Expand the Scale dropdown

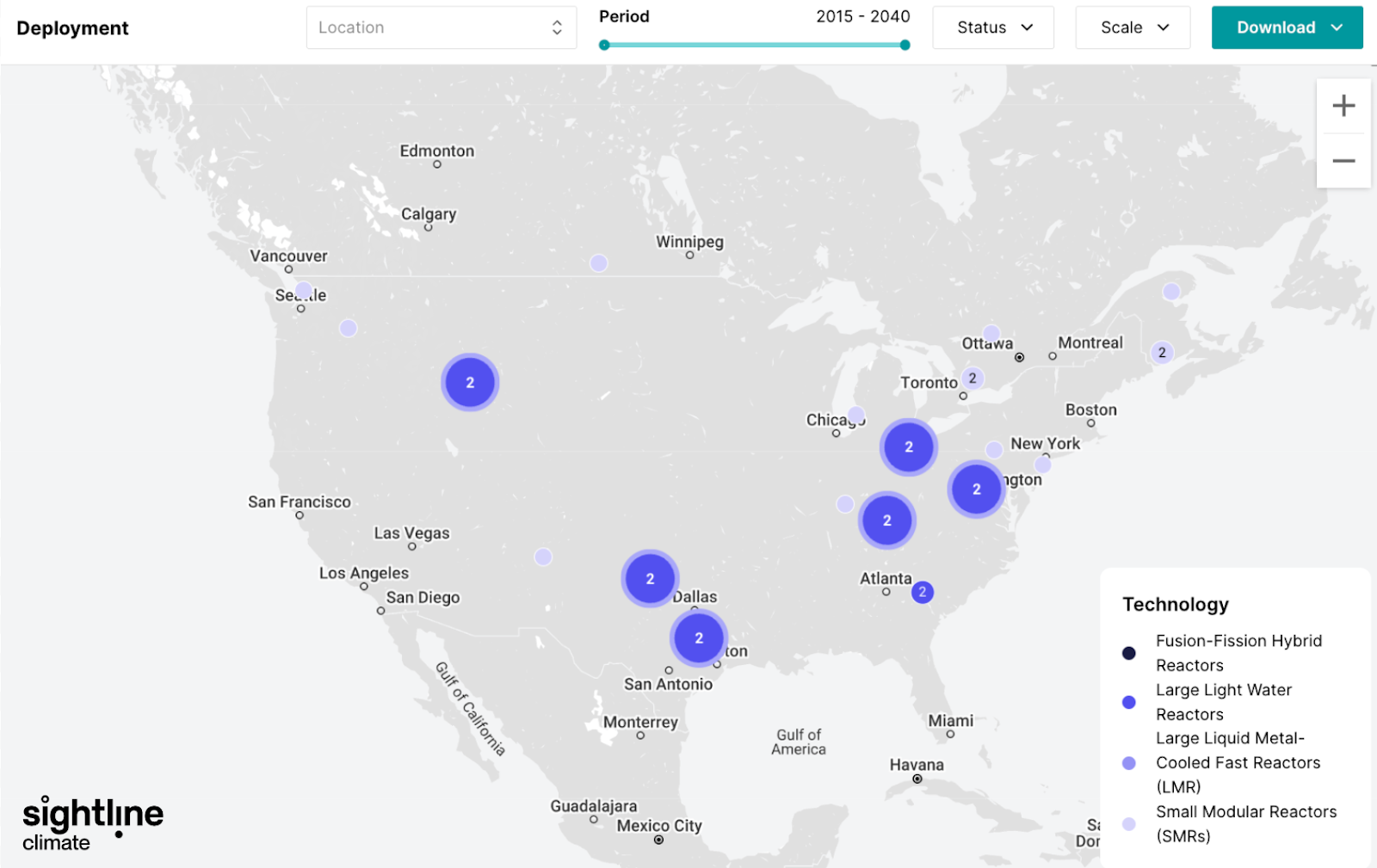[1133, 28]
